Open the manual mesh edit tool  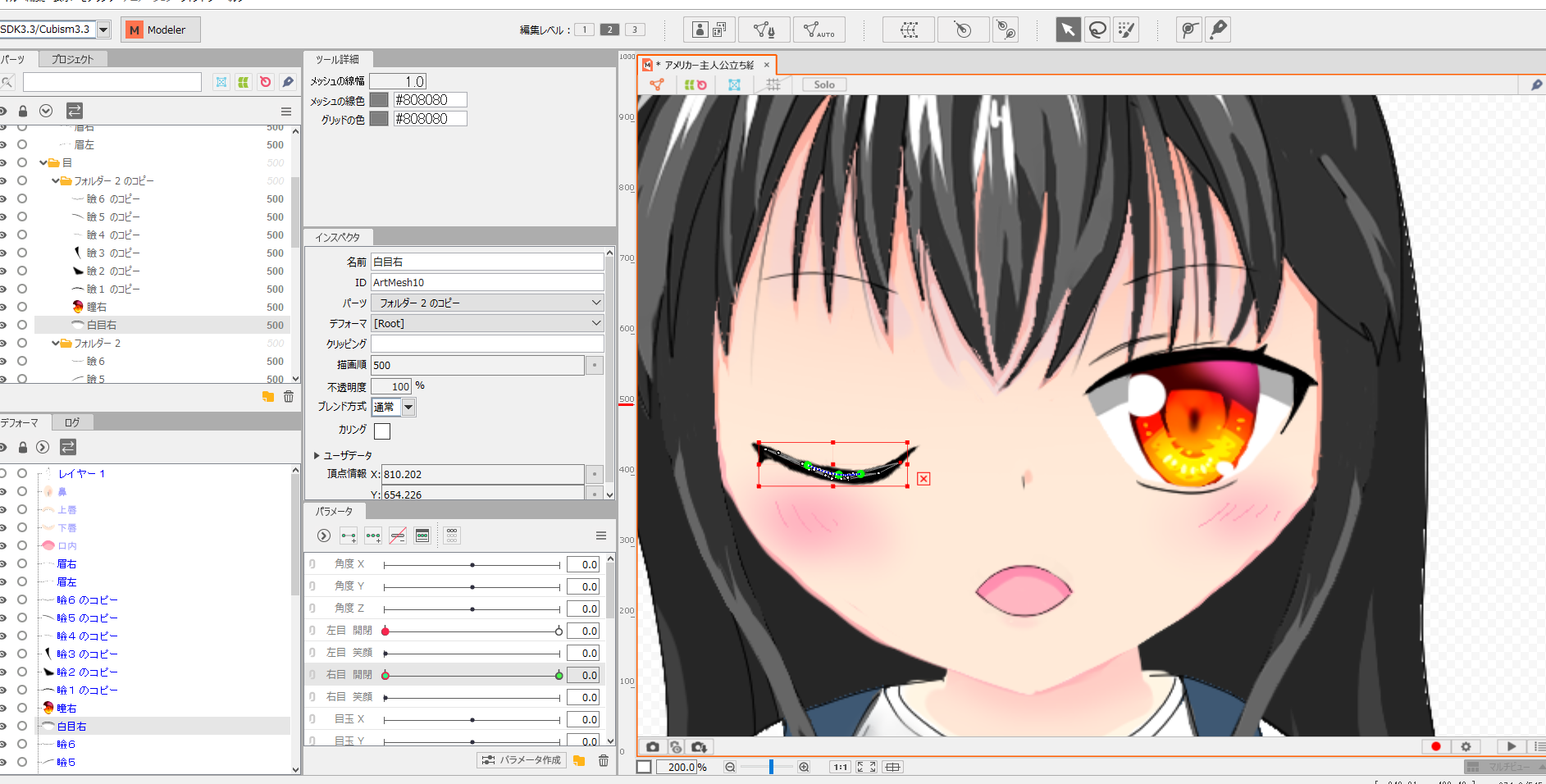(x=764, y=30)
